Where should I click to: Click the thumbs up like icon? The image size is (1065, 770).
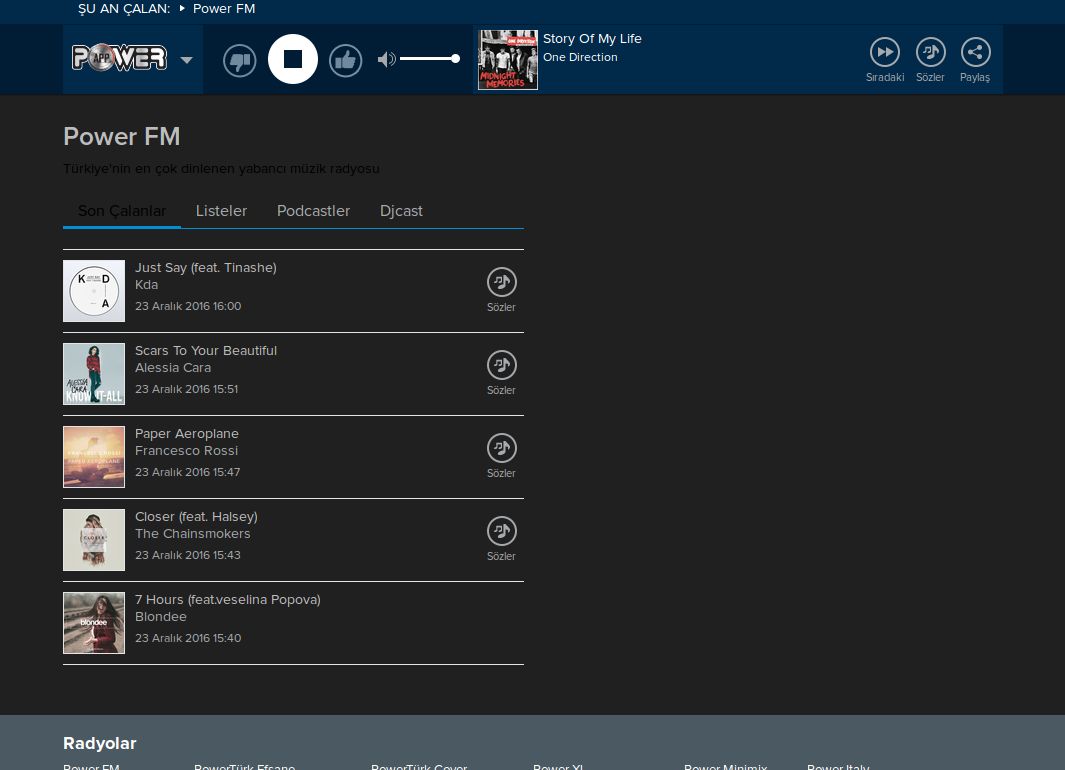[x=346, y=60]
